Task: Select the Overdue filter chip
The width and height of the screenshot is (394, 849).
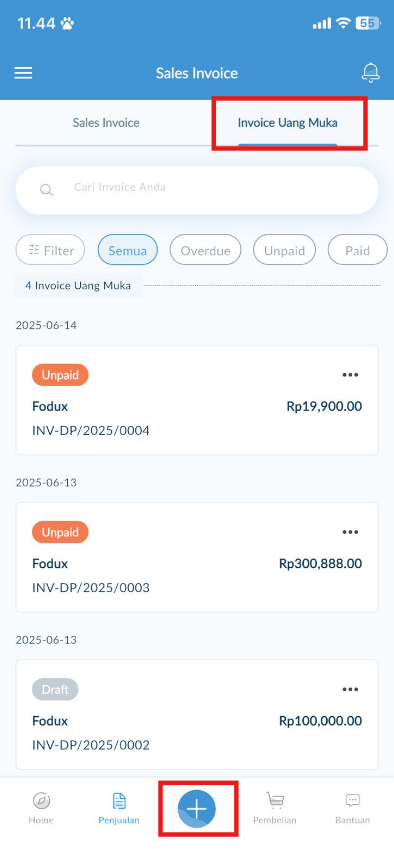Action: coord(205,250)
